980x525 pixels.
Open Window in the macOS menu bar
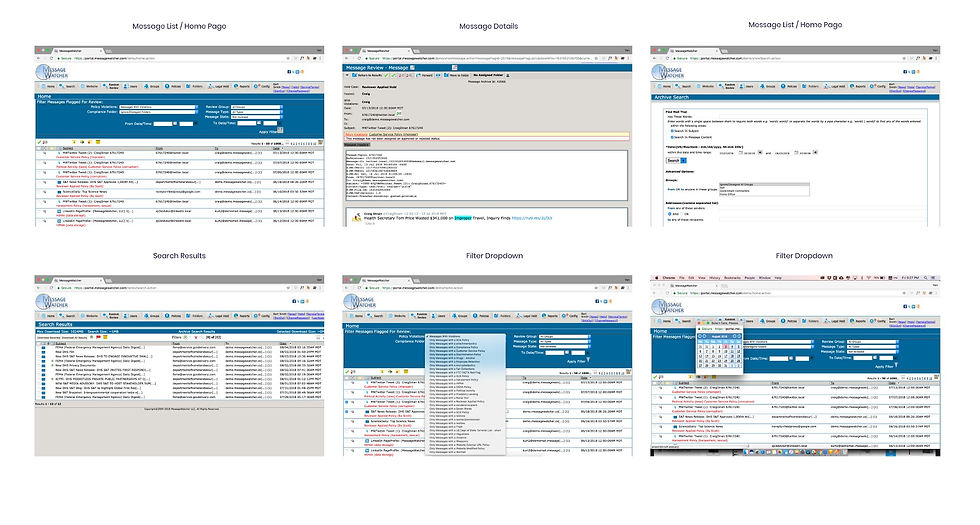(x=764, y=278)
